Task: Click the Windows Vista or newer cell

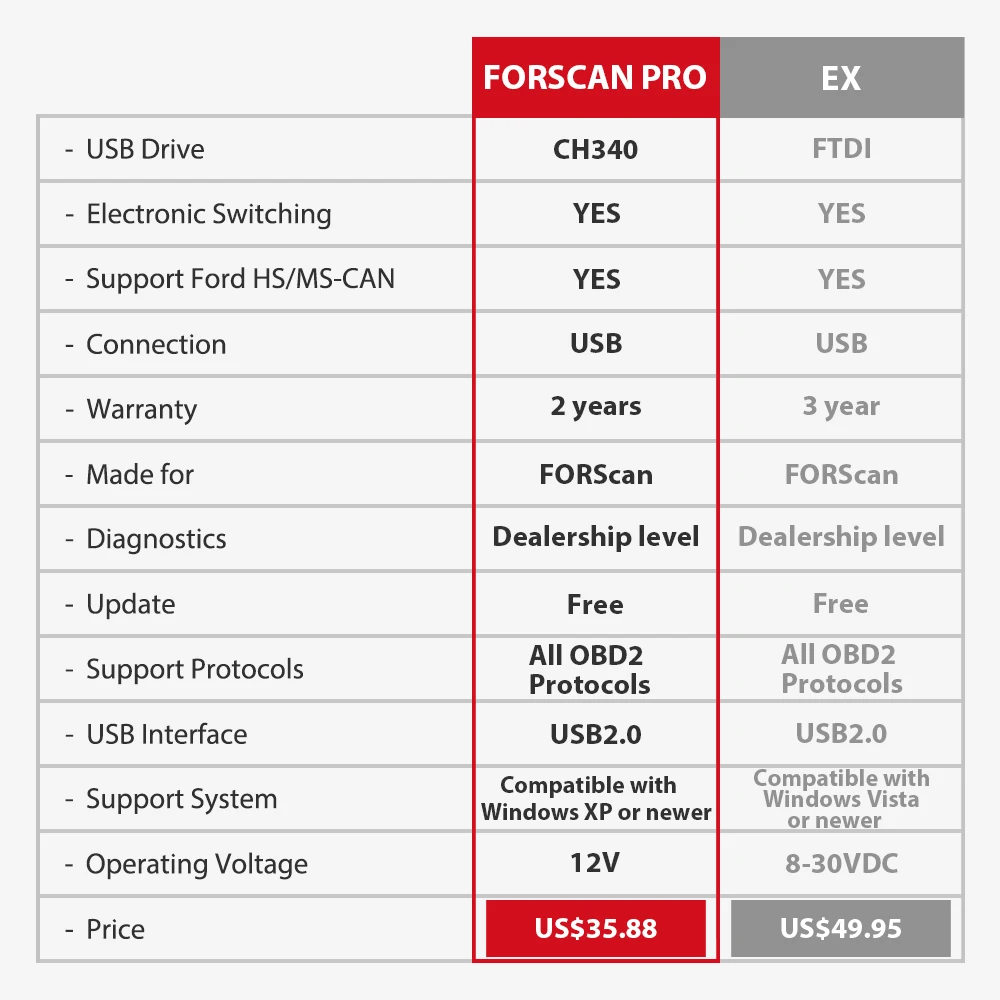Action: [x=841, y=799]
